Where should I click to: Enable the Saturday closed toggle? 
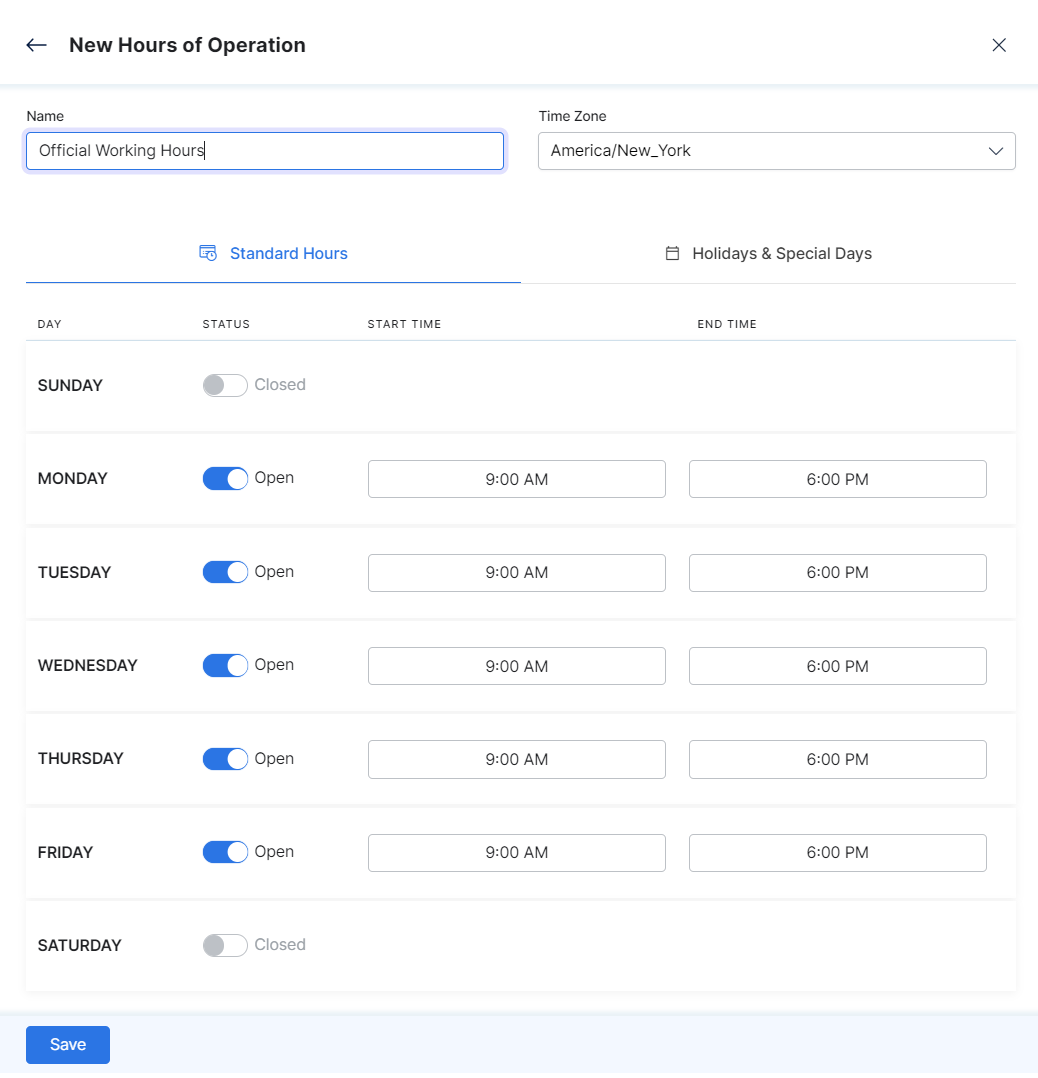[x=224, y=945]
